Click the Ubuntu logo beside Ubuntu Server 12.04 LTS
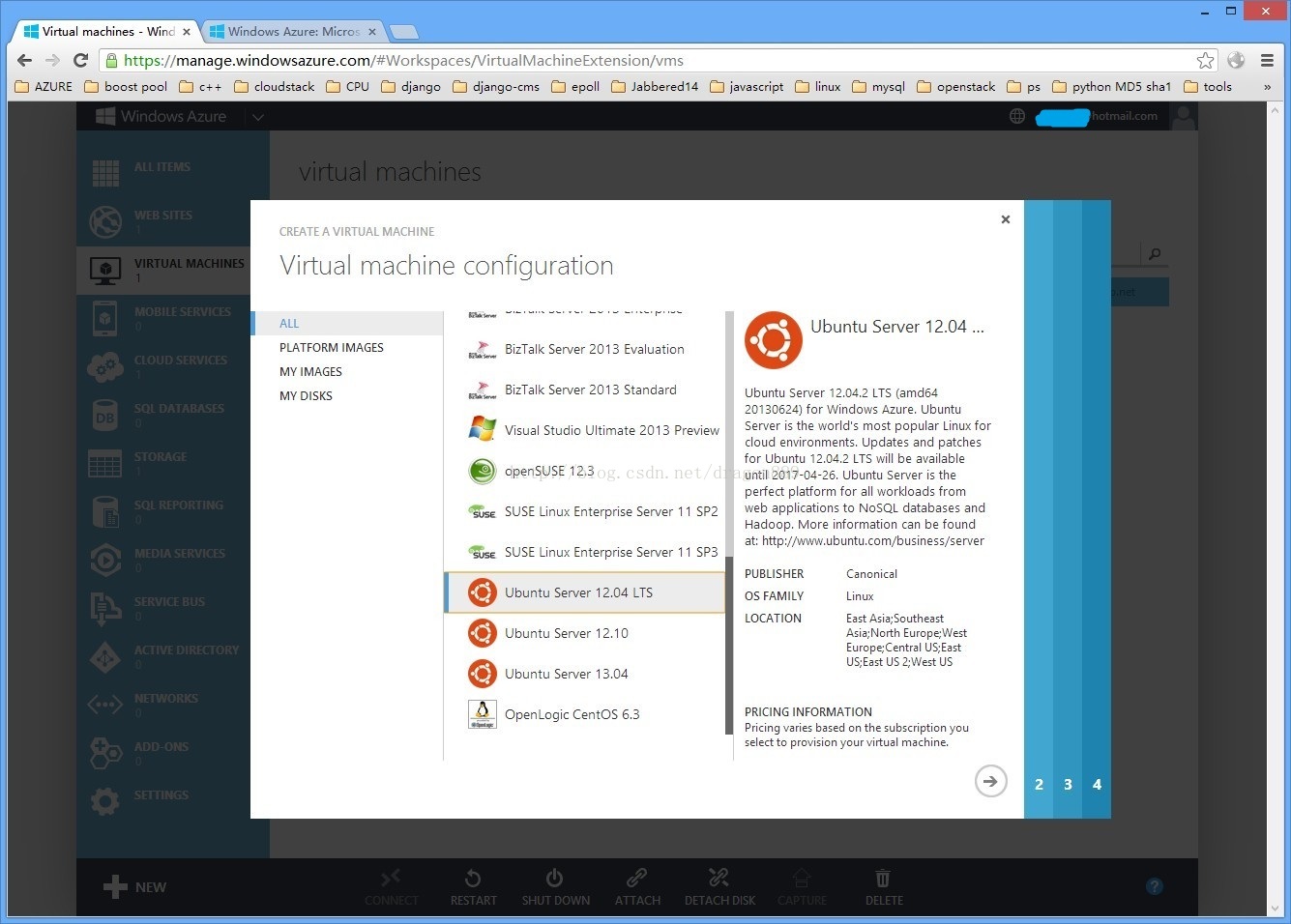This screenshot has height=924, width=1291. [x=482, y=592]
